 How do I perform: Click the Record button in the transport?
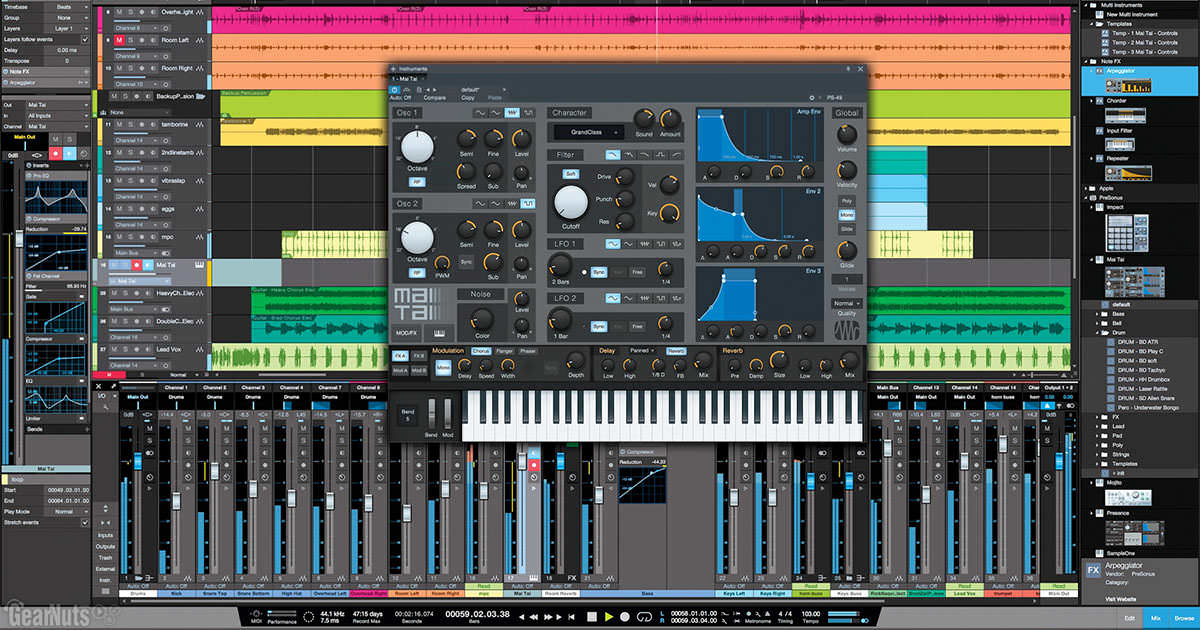tap(626, 616)
